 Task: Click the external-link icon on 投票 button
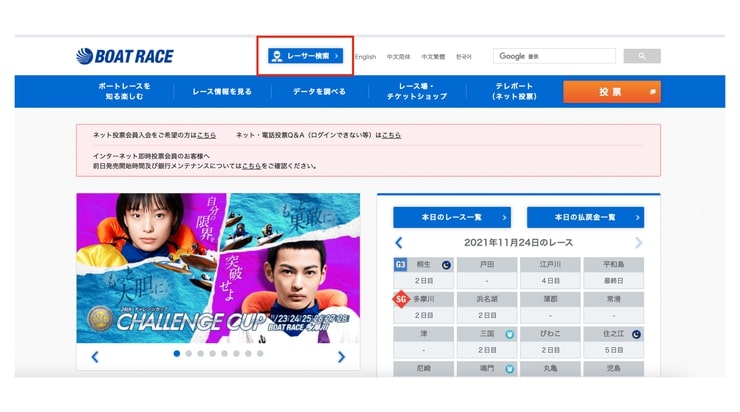pos(653,92)
